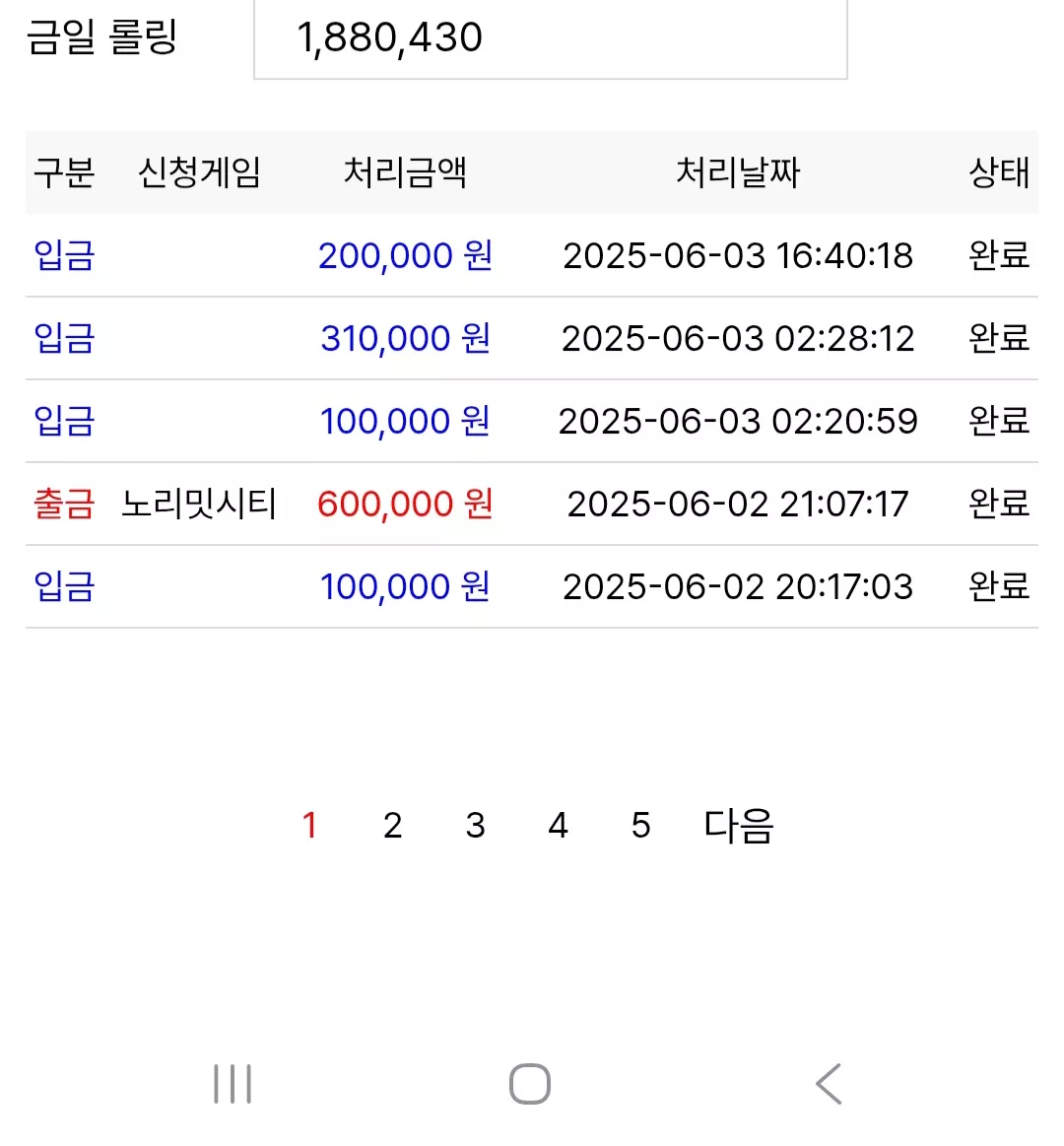Select current page 1 in pagination
1064x1146 pixels.
(310, 826)
